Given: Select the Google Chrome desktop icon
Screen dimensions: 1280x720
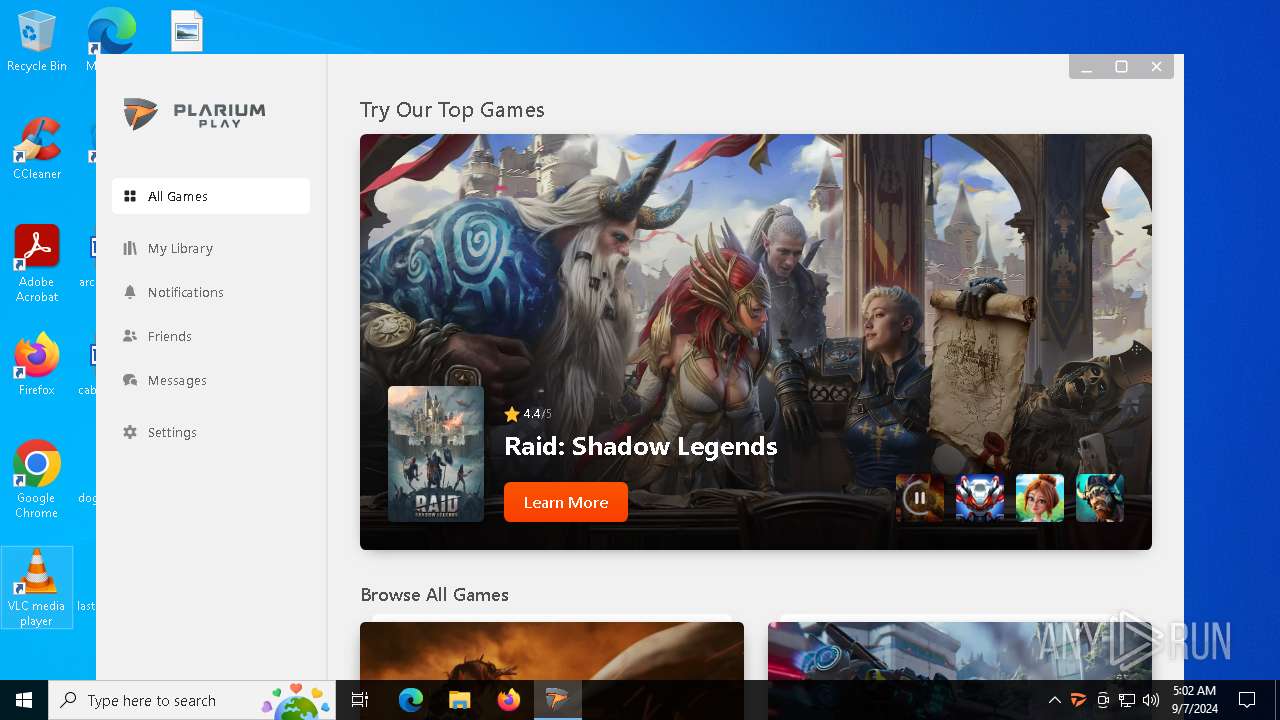Looking at the screenshot, I should click(37, 480).
